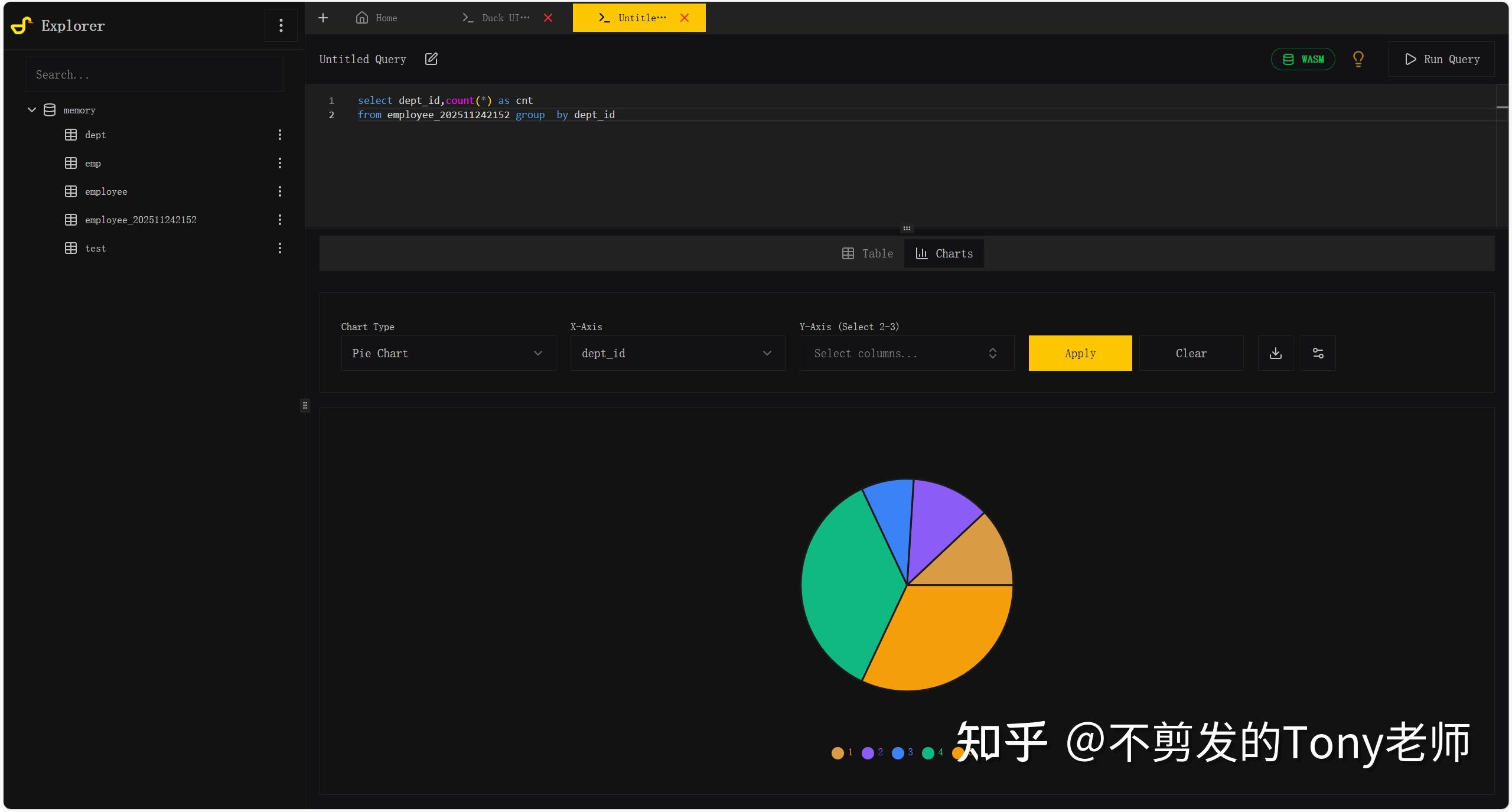Open the X-Axis dept_id dropdown
The height and width of the screenshot is (812, 1512).
click(x=677, y=353)
